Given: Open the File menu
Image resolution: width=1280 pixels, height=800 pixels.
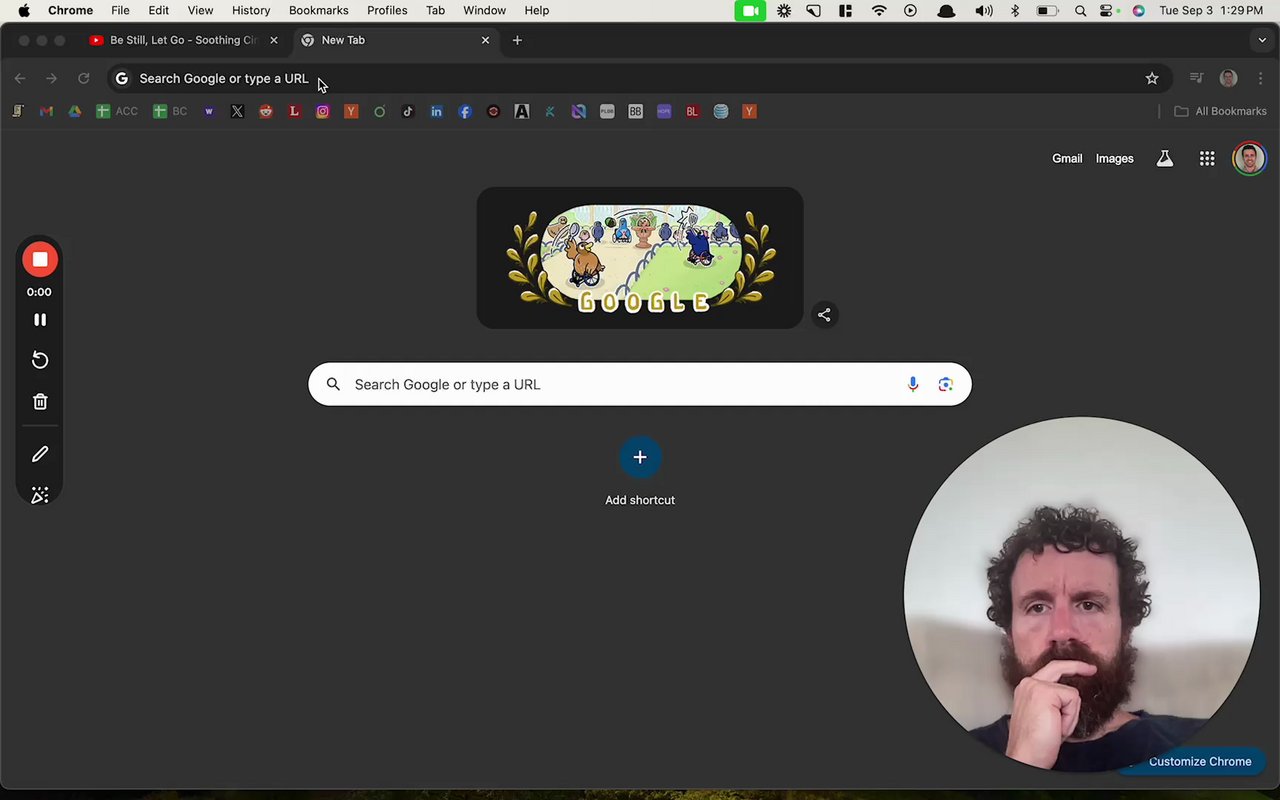Looking at the screenshot, I should 120,10.
